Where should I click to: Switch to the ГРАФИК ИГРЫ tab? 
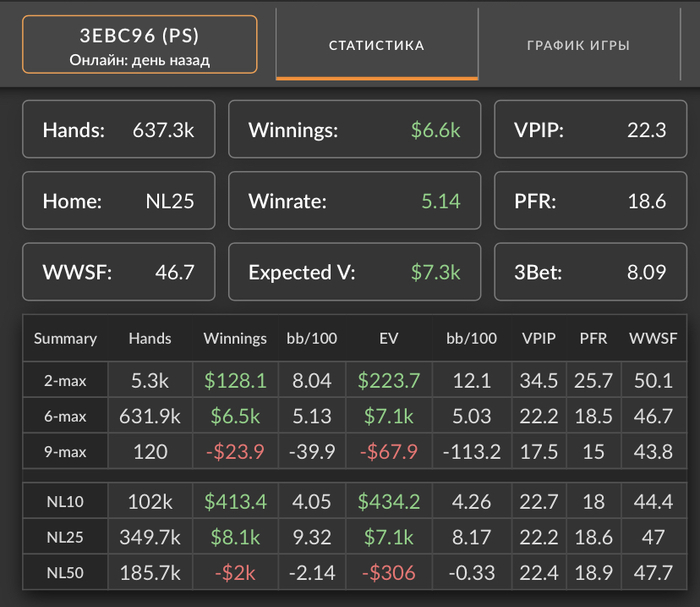579,45
